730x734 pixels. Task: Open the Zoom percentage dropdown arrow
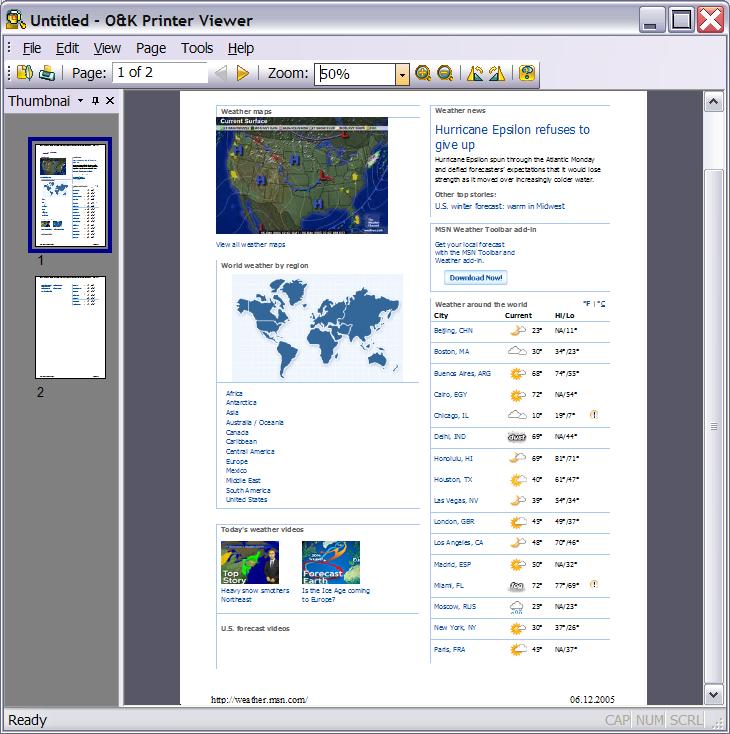[402, 74]
